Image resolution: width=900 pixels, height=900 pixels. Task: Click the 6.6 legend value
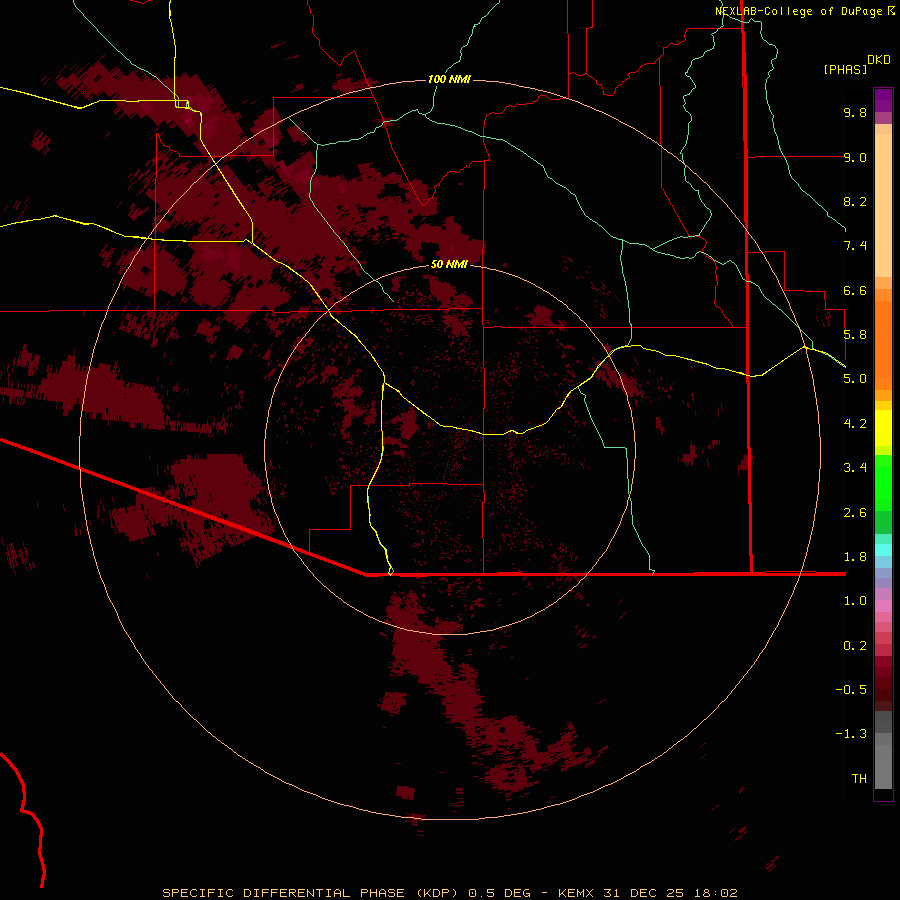pos(855,290)
